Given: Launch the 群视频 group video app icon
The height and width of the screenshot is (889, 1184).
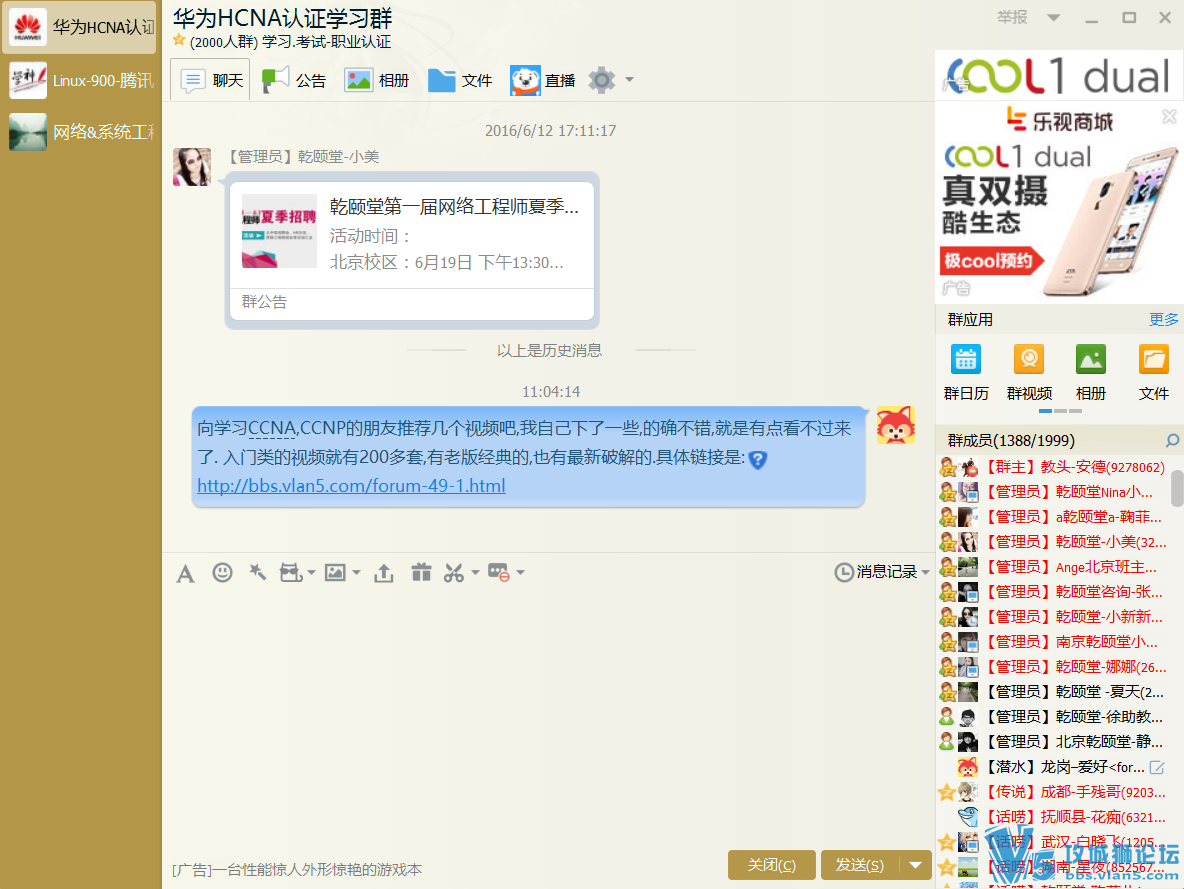Looking at the screenshot, I should pyautogui.click(x=1029, y=360).
